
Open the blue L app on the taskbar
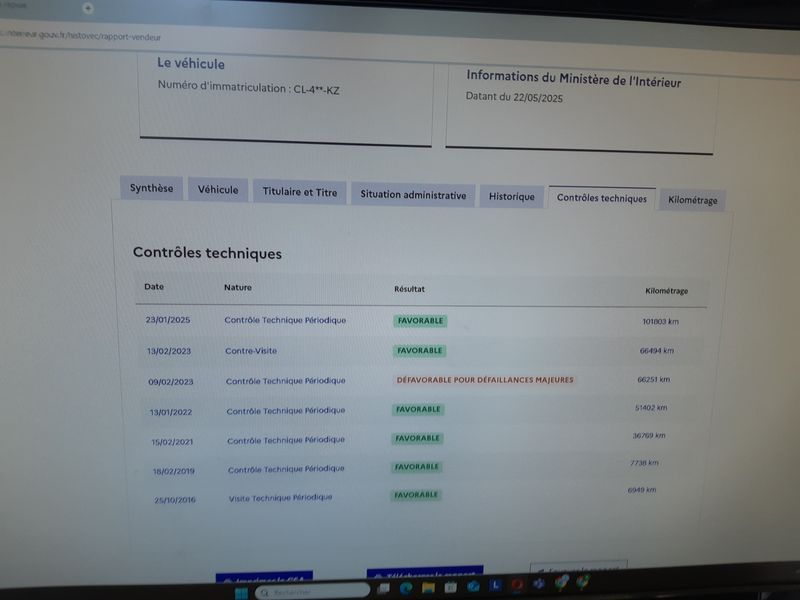(x=495, y=585)
